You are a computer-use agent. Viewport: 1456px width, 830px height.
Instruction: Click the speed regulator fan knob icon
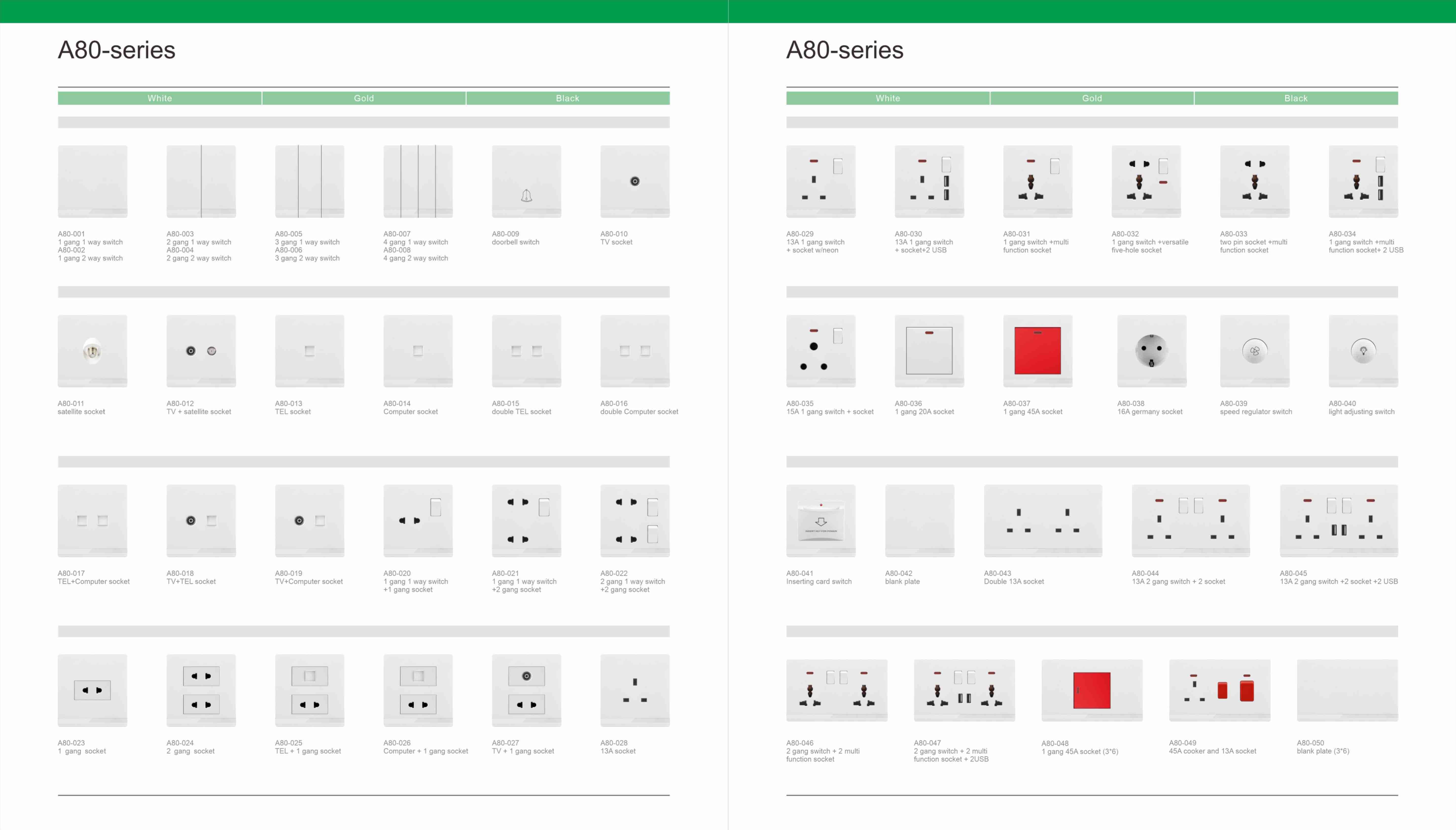1255,351
